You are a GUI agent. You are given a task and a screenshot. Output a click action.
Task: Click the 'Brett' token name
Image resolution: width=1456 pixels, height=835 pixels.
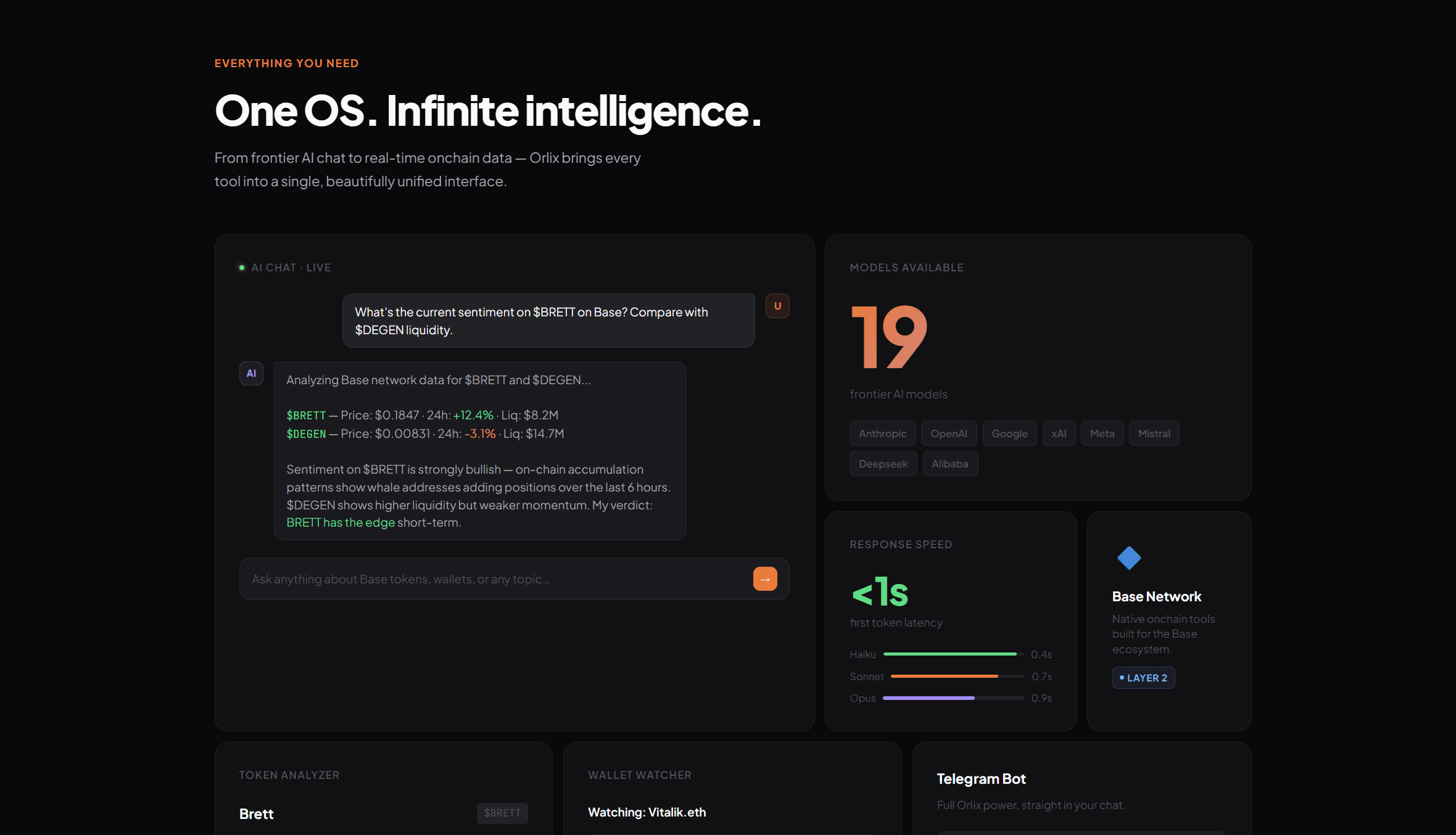pyautogui.click(x=256, y=813)
